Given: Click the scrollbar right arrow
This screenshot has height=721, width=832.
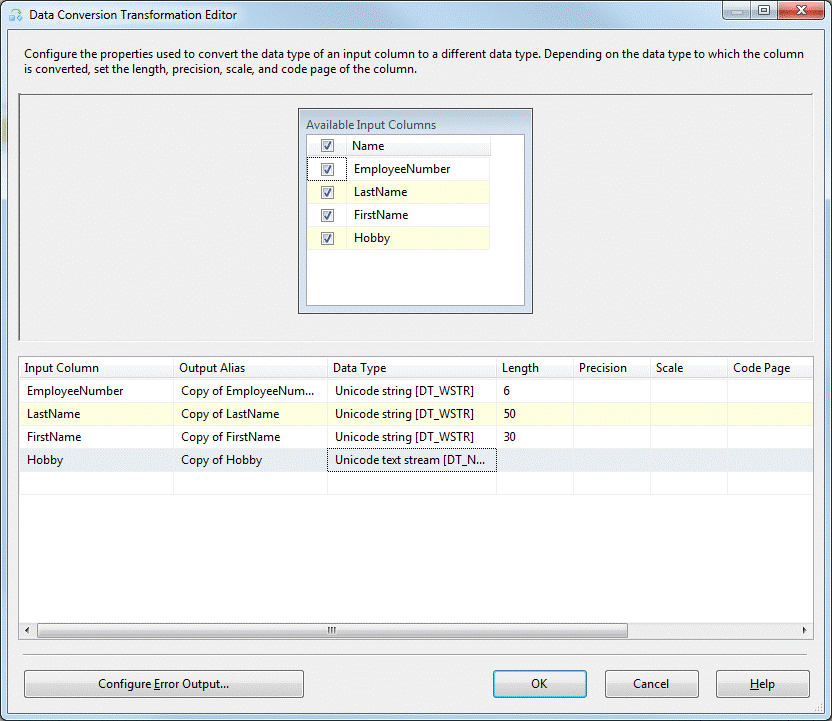Looking at the screenshot, I should coord(804,630).
